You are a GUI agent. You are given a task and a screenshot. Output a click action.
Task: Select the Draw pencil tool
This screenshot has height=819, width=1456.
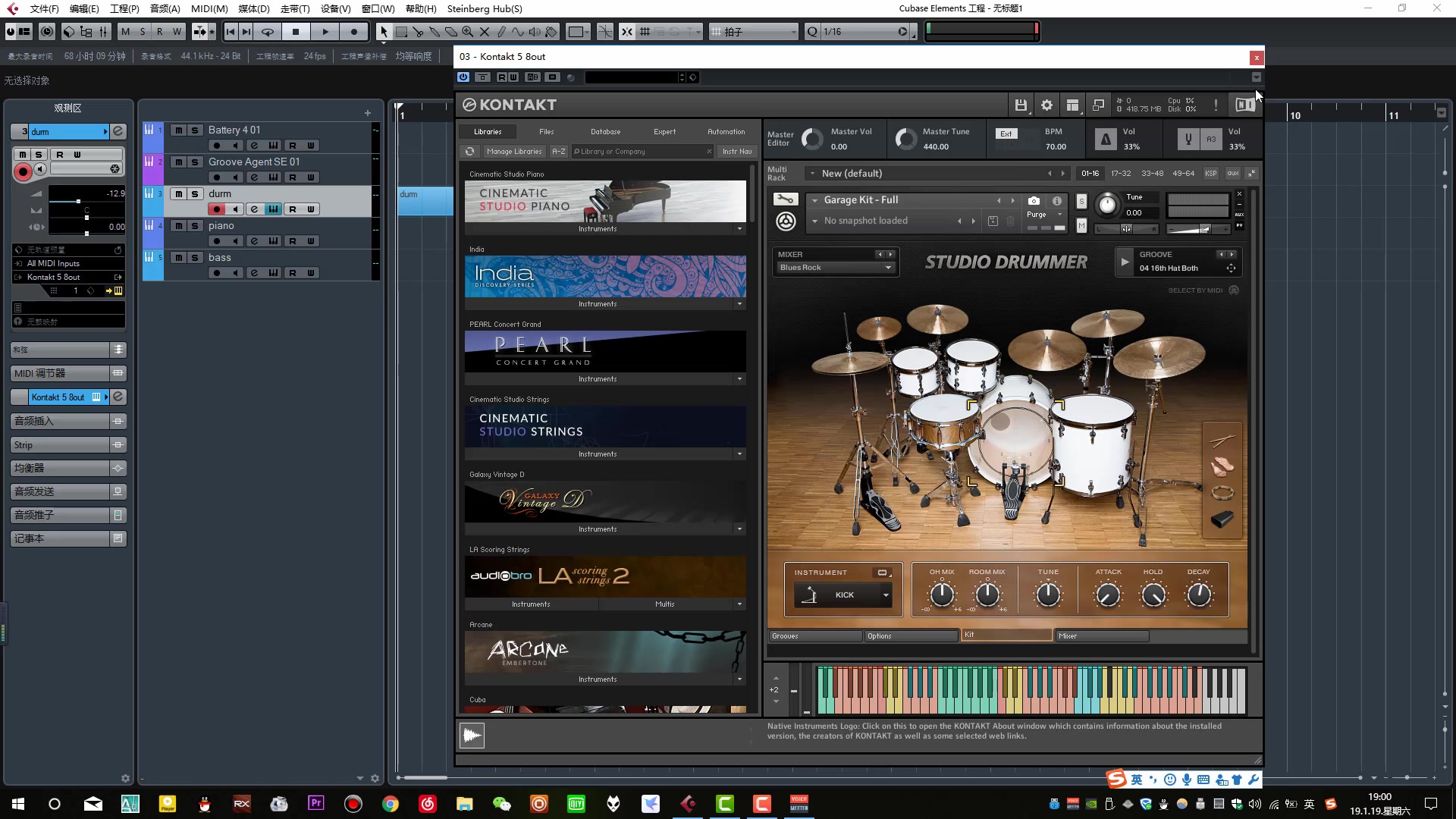(x=501, y=32)
